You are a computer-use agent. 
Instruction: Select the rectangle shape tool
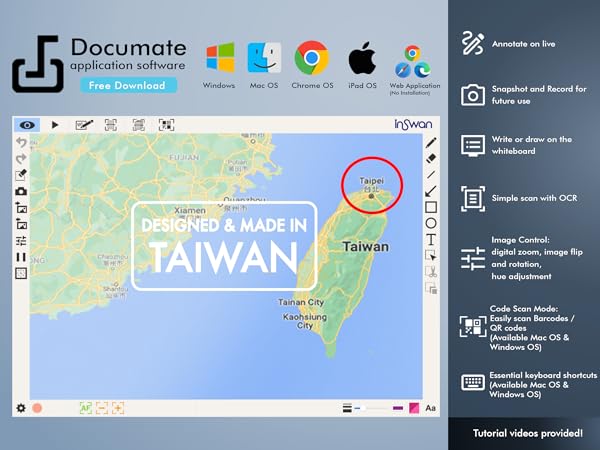pos(431,207)
